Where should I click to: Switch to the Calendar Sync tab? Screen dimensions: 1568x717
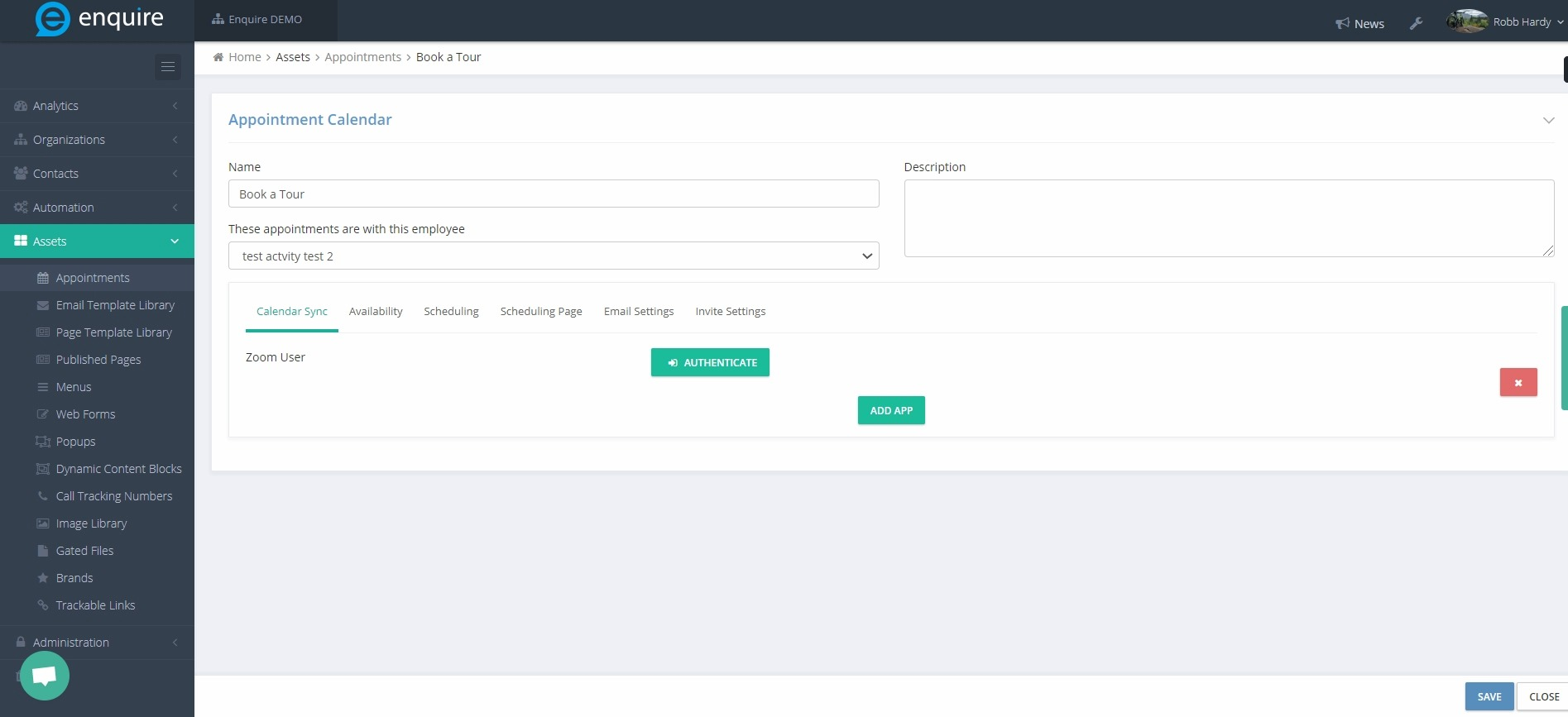coord(292,312)
